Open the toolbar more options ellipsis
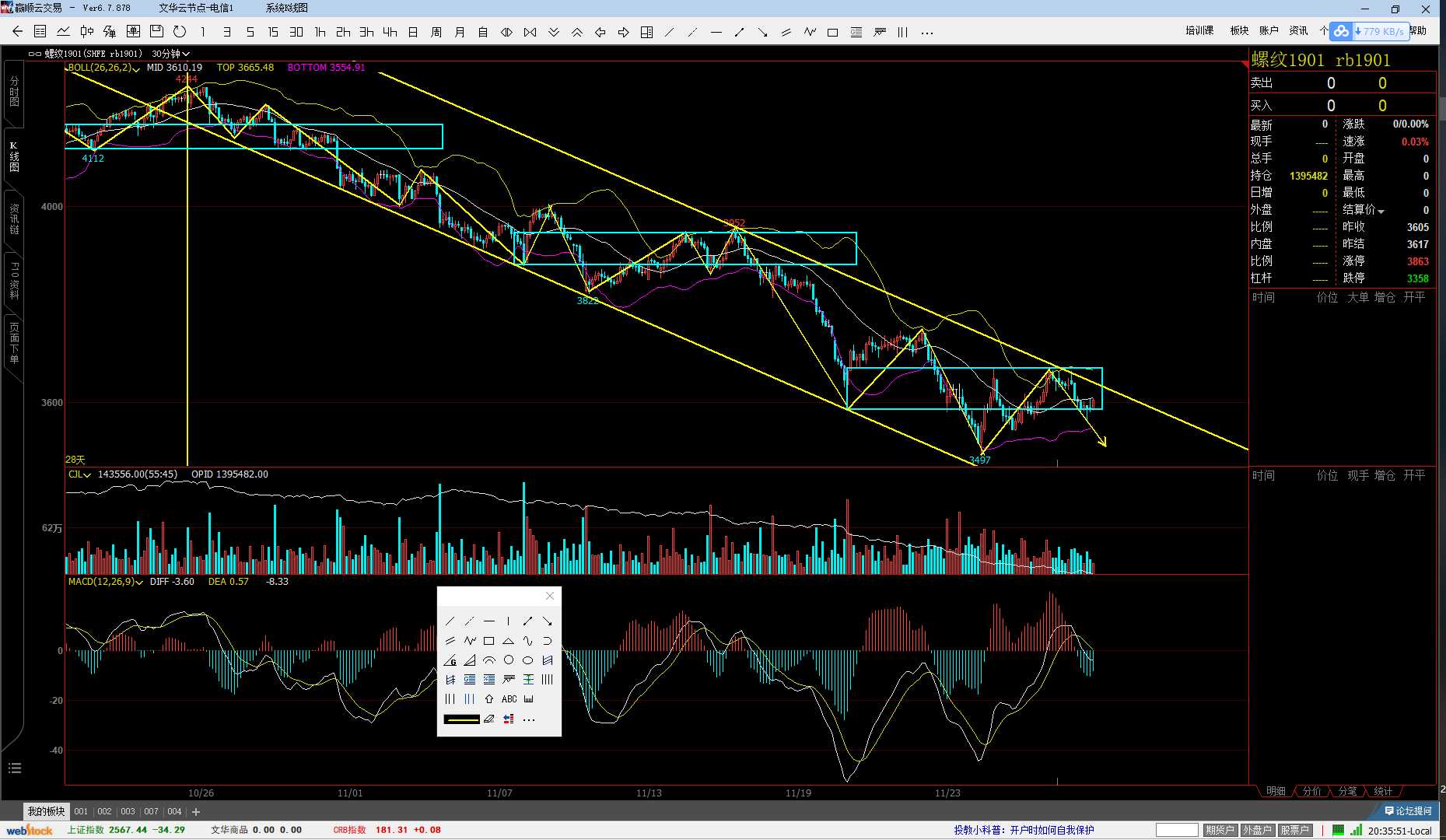 coord(926,33)
